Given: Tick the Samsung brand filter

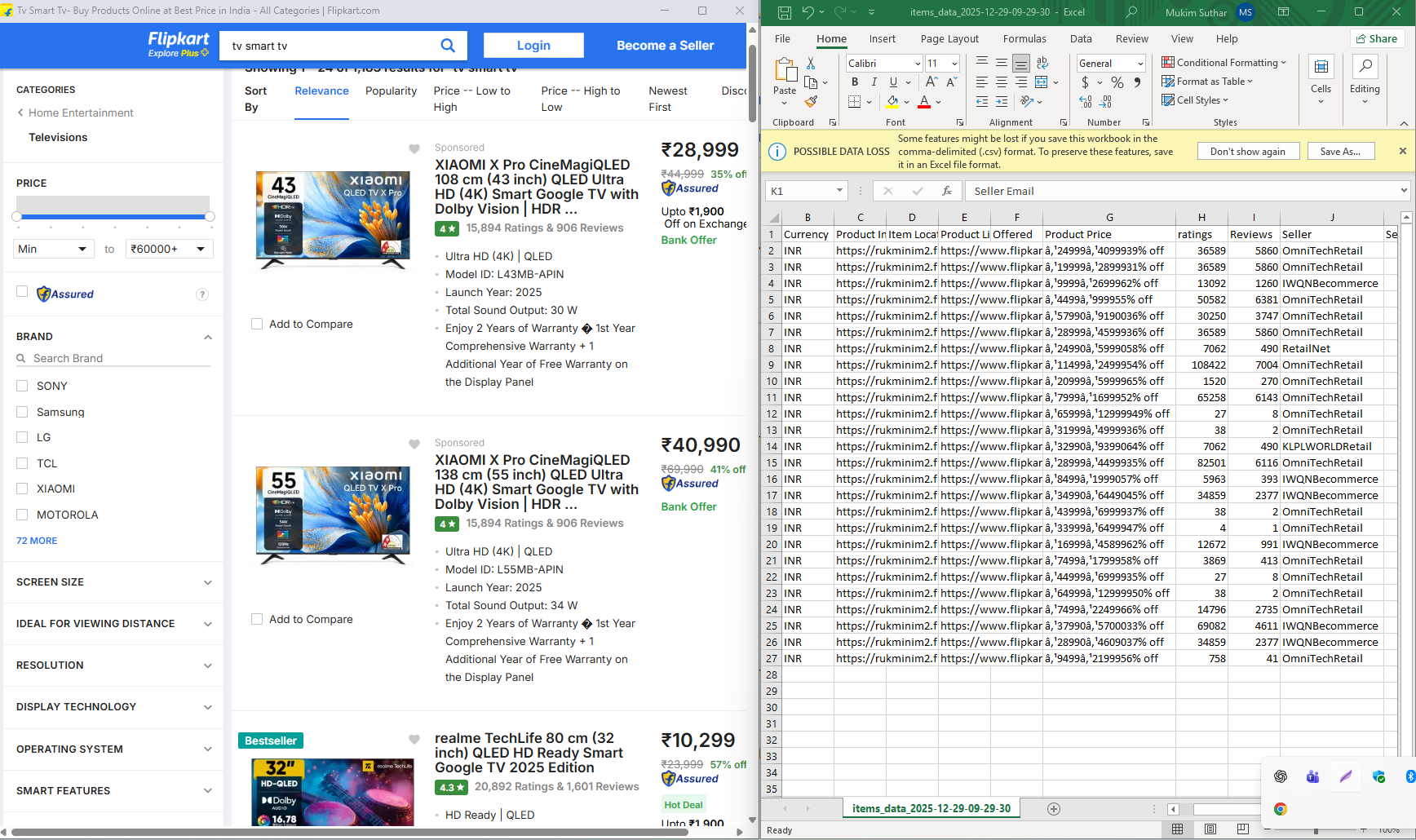Looking at the screenshot, I should 22,412.
